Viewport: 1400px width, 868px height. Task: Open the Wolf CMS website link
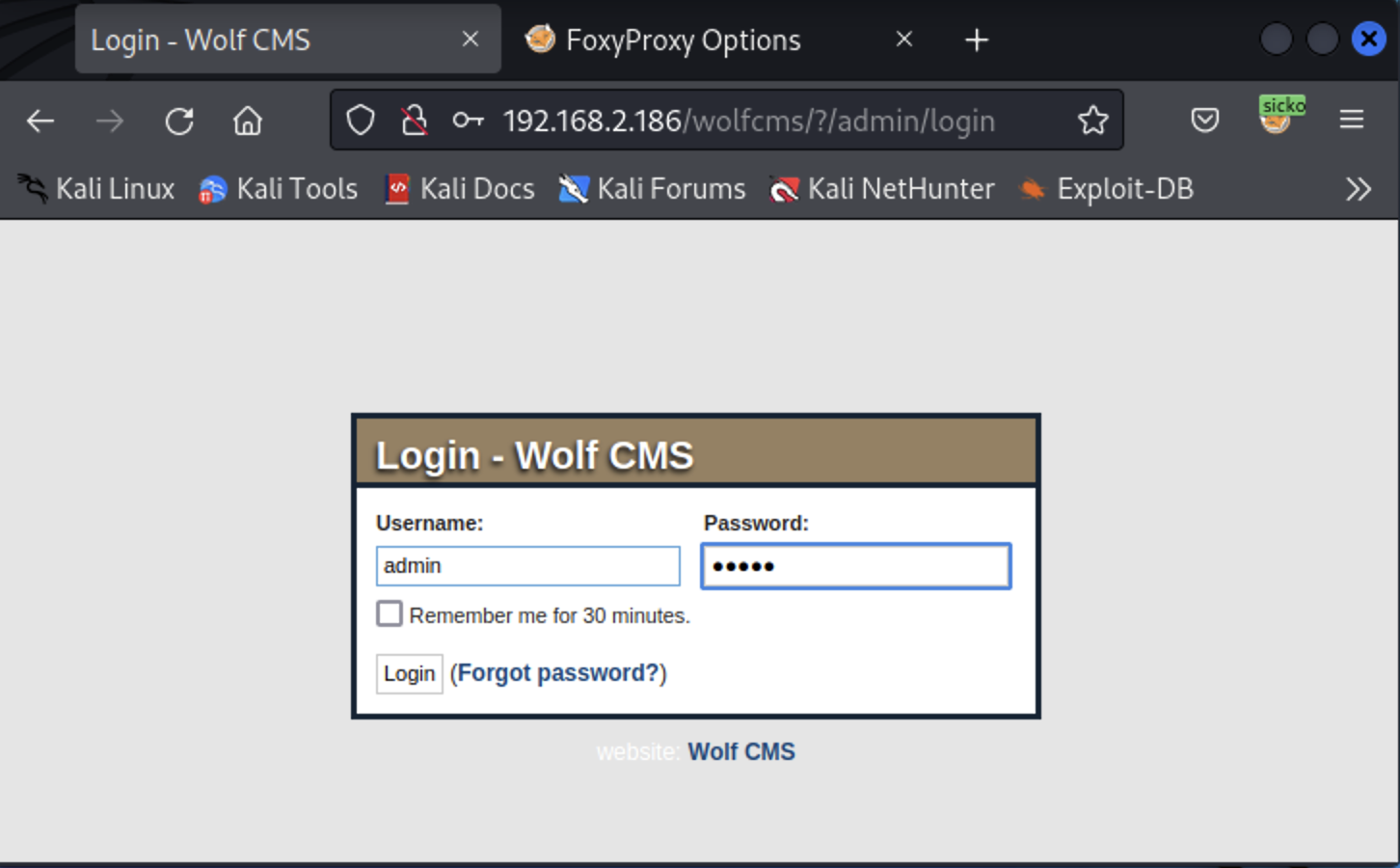(740, 752)
